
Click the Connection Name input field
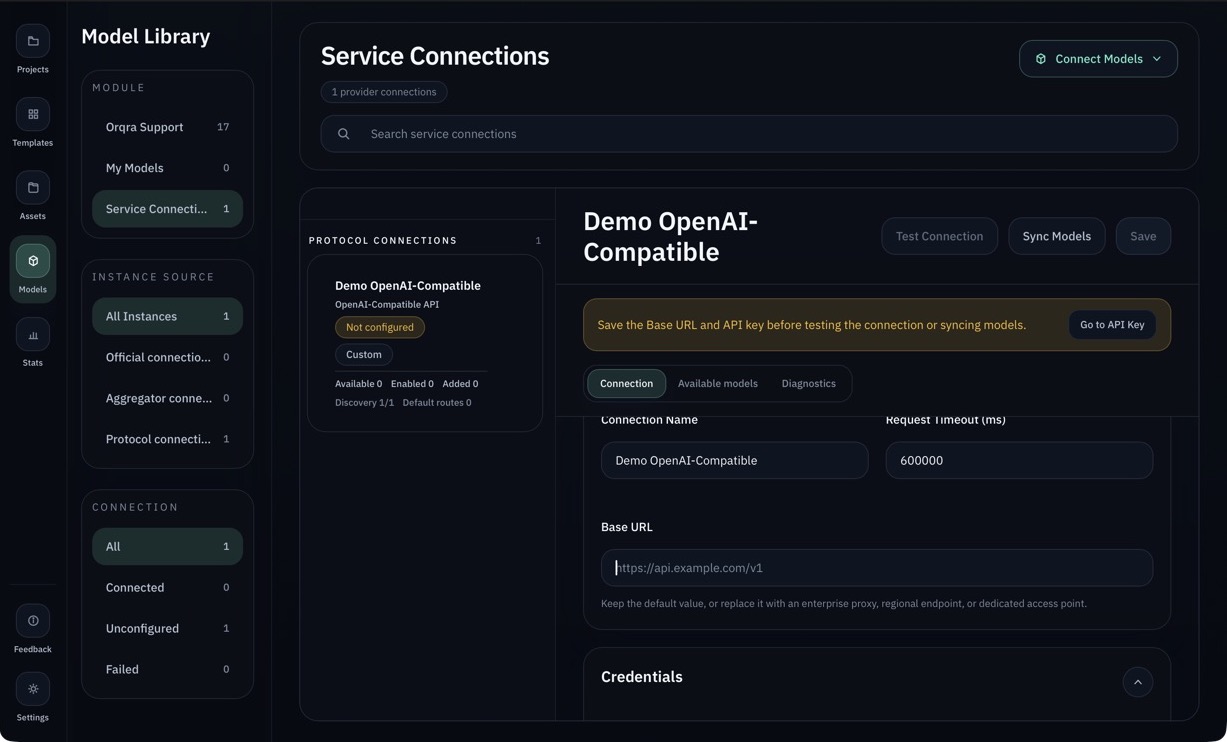point(734,460)
